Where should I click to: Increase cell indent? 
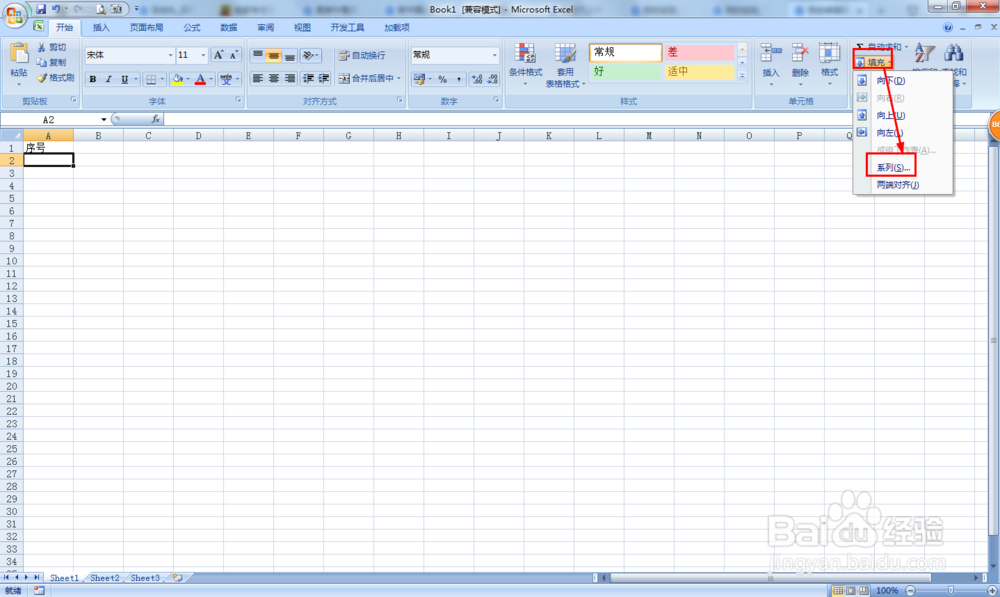[324, 78]
